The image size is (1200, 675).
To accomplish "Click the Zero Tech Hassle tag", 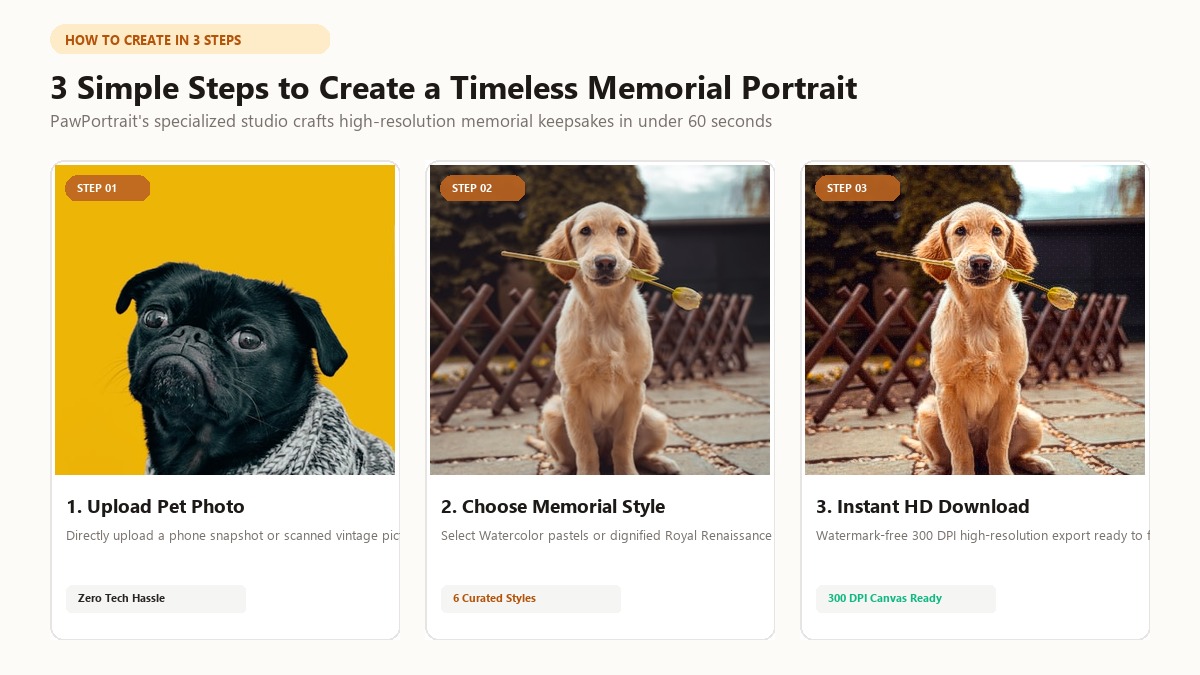I will 156,598.
